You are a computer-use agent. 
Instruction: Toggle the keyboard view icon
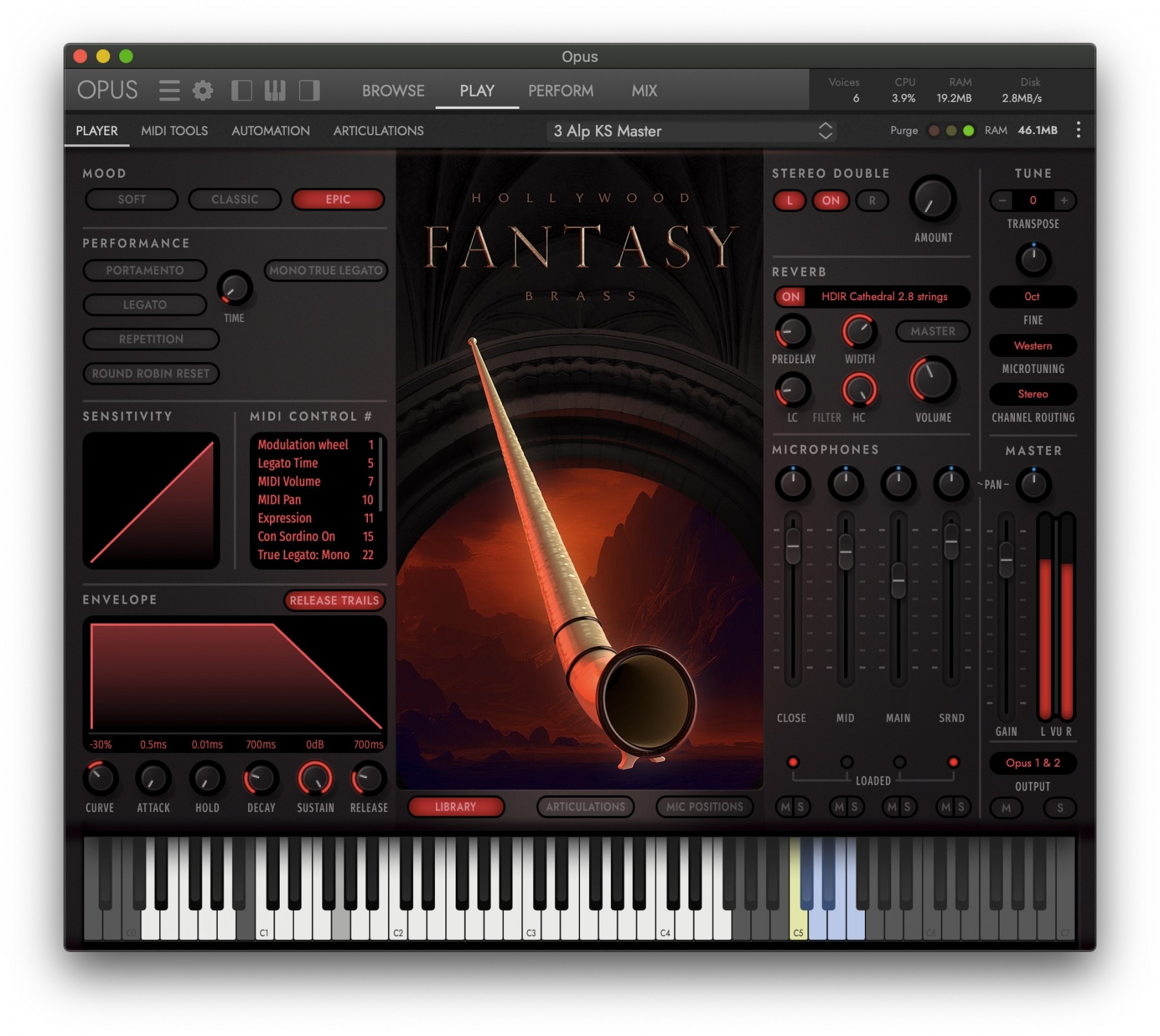[x=275, y=90]
